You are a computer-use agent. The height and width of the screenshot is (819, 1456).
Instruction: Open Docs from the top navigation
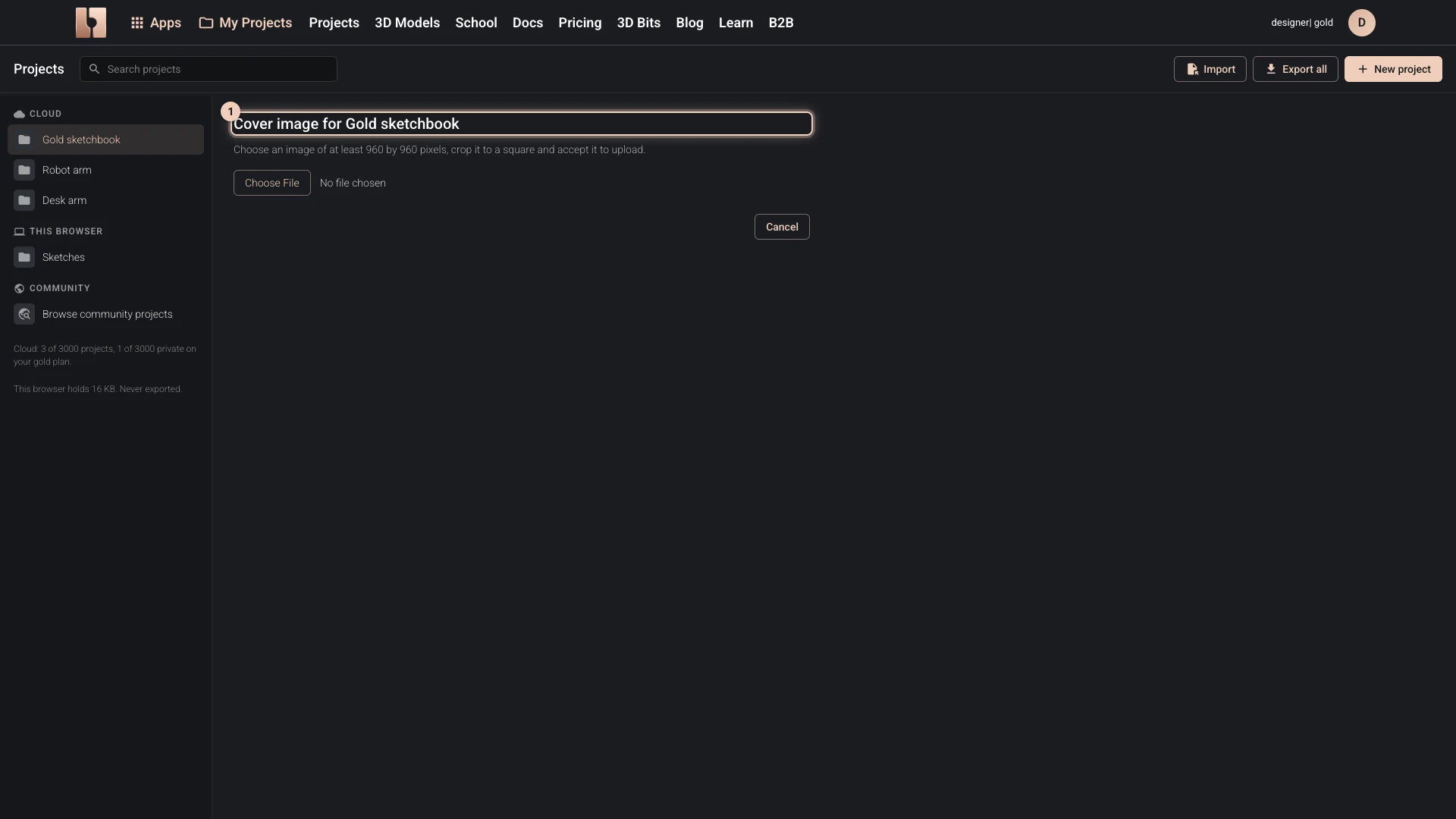[x=528, y=23]
